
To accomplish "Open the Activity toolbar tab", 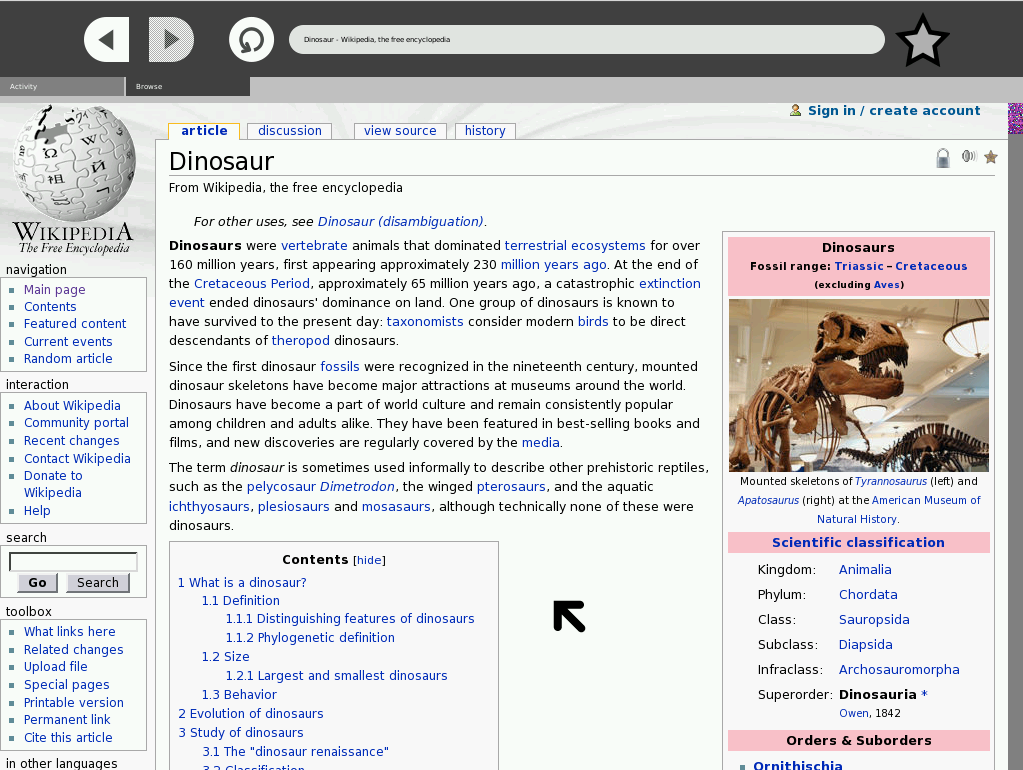I will [x=62, y=87].
